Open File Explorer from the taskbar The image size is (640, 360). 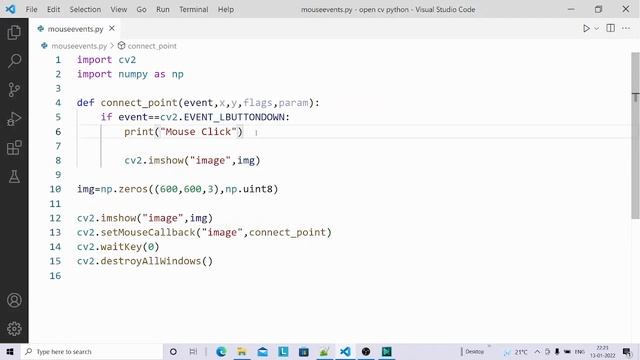click(x=242, y=351)
